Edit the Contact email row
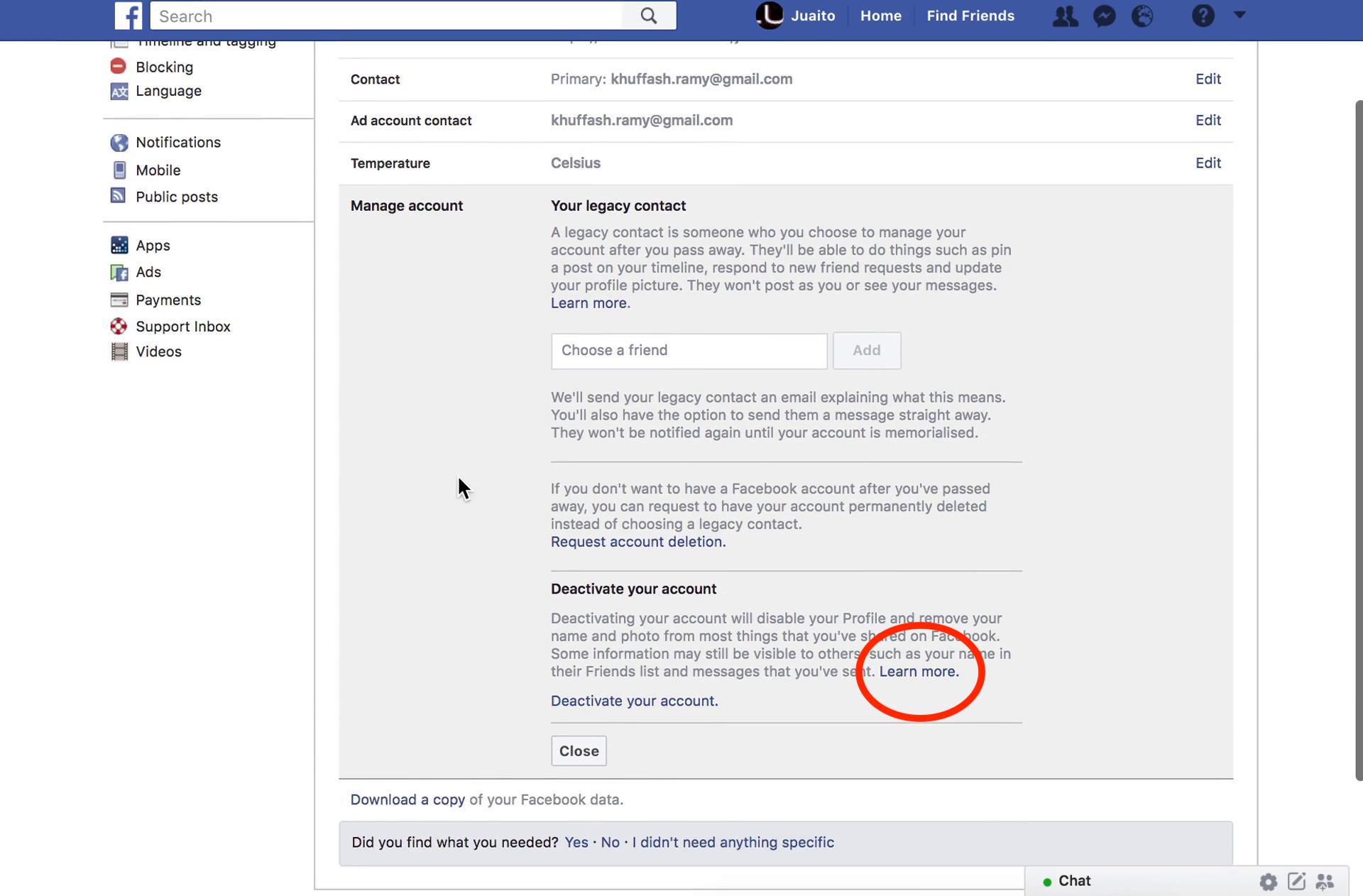1363x896 pixels. point(1208,79)
